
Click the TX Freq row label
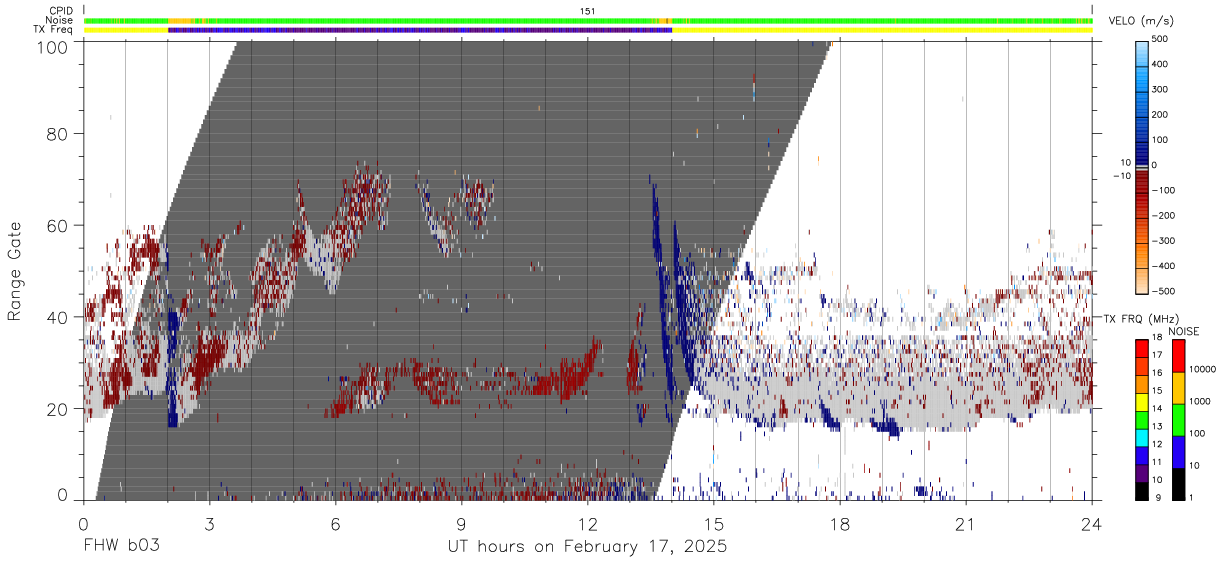coord(55,30)
